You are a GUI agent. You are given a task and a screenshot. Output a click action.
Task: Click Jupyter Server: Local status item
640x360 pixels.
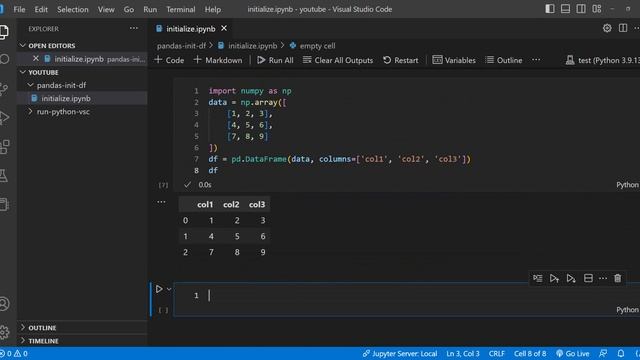coord(400,353)
